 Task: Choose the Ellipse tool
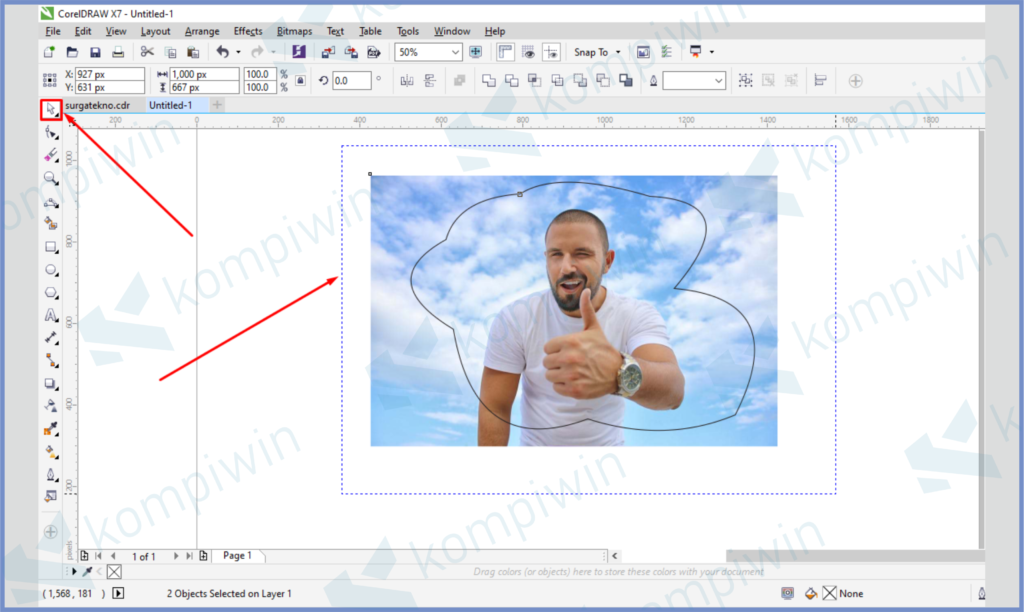(x=51, y=269)
